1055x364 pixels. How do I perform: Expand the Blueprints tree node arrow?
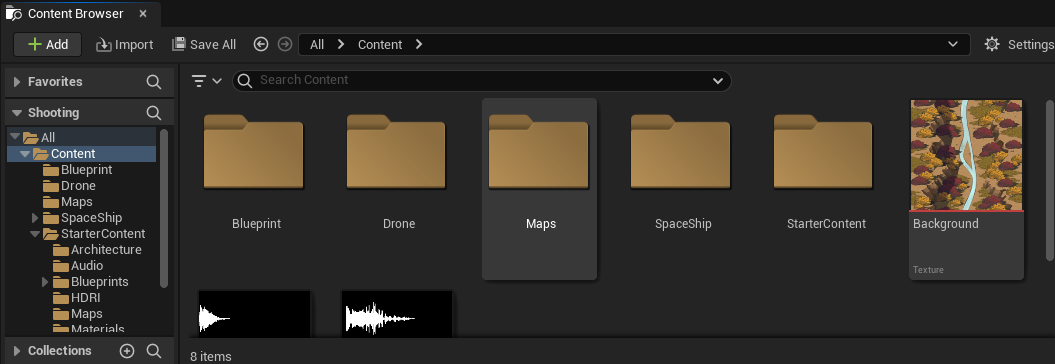coord(45,282)
